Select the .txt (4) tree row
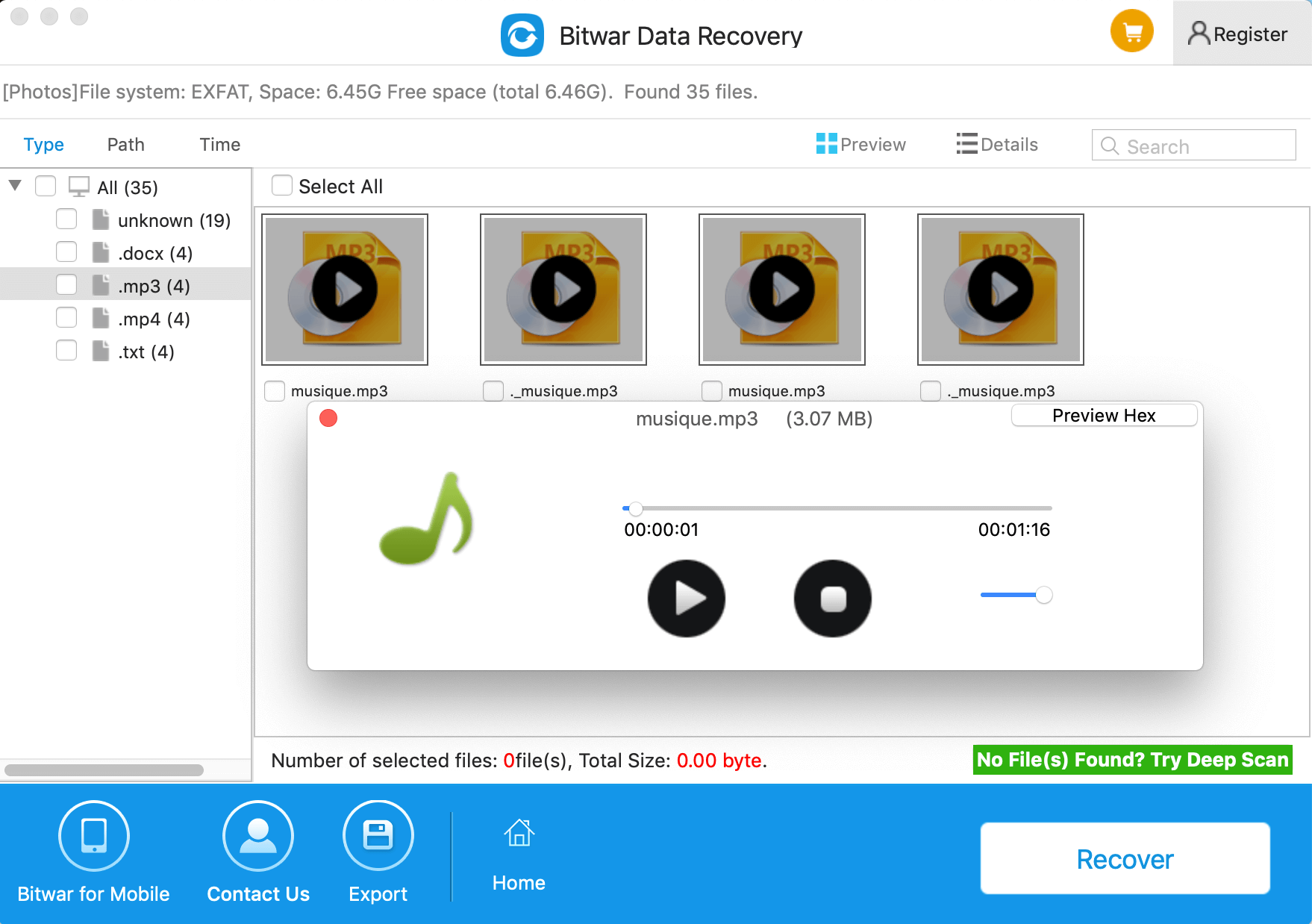 coord(125,351)
